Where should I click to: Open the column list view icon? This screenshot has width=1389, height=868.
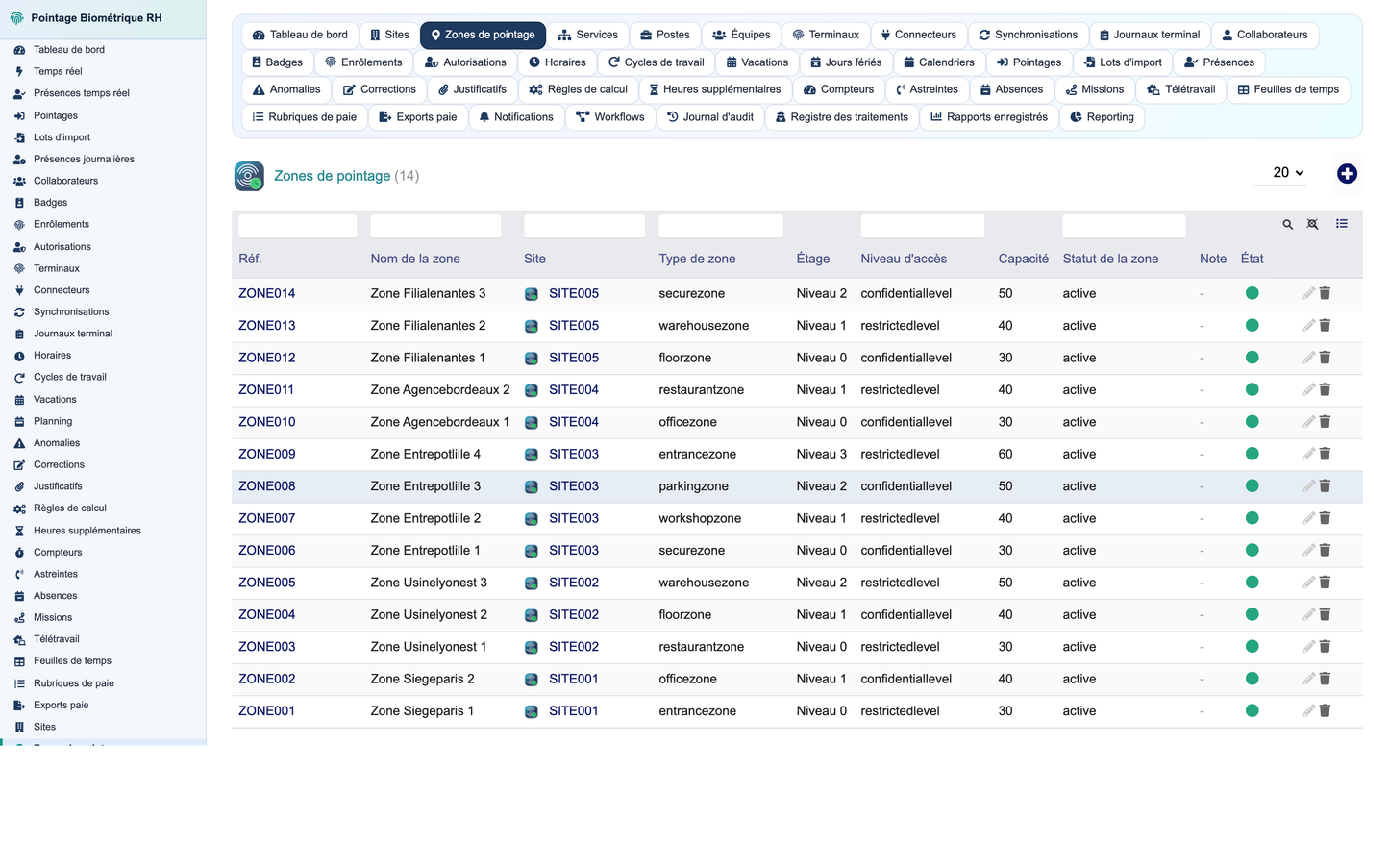(1342, 224)
